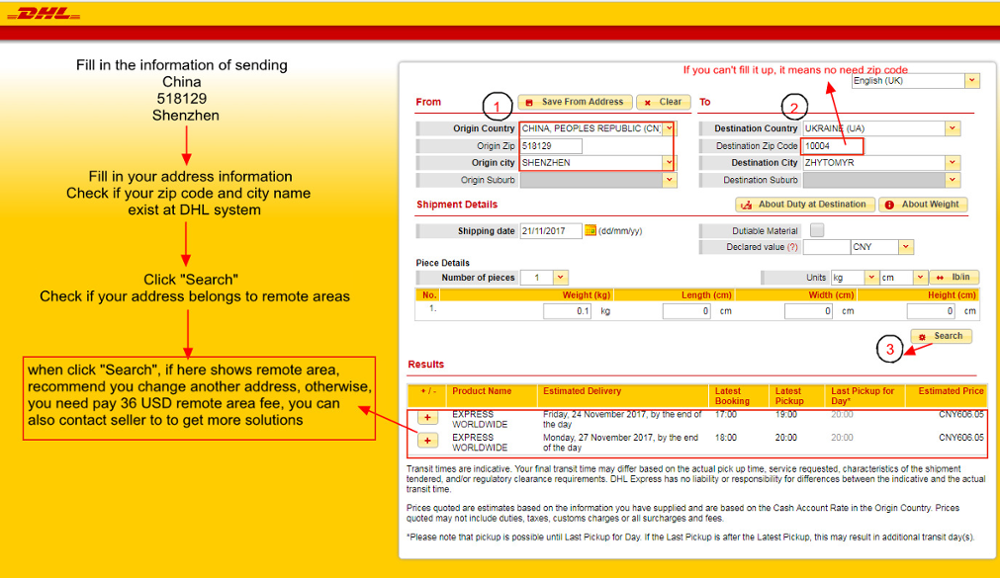Click the Origin Zip field with 518129
Screen dimensions: 1000x578
click(x=551, y=145)
